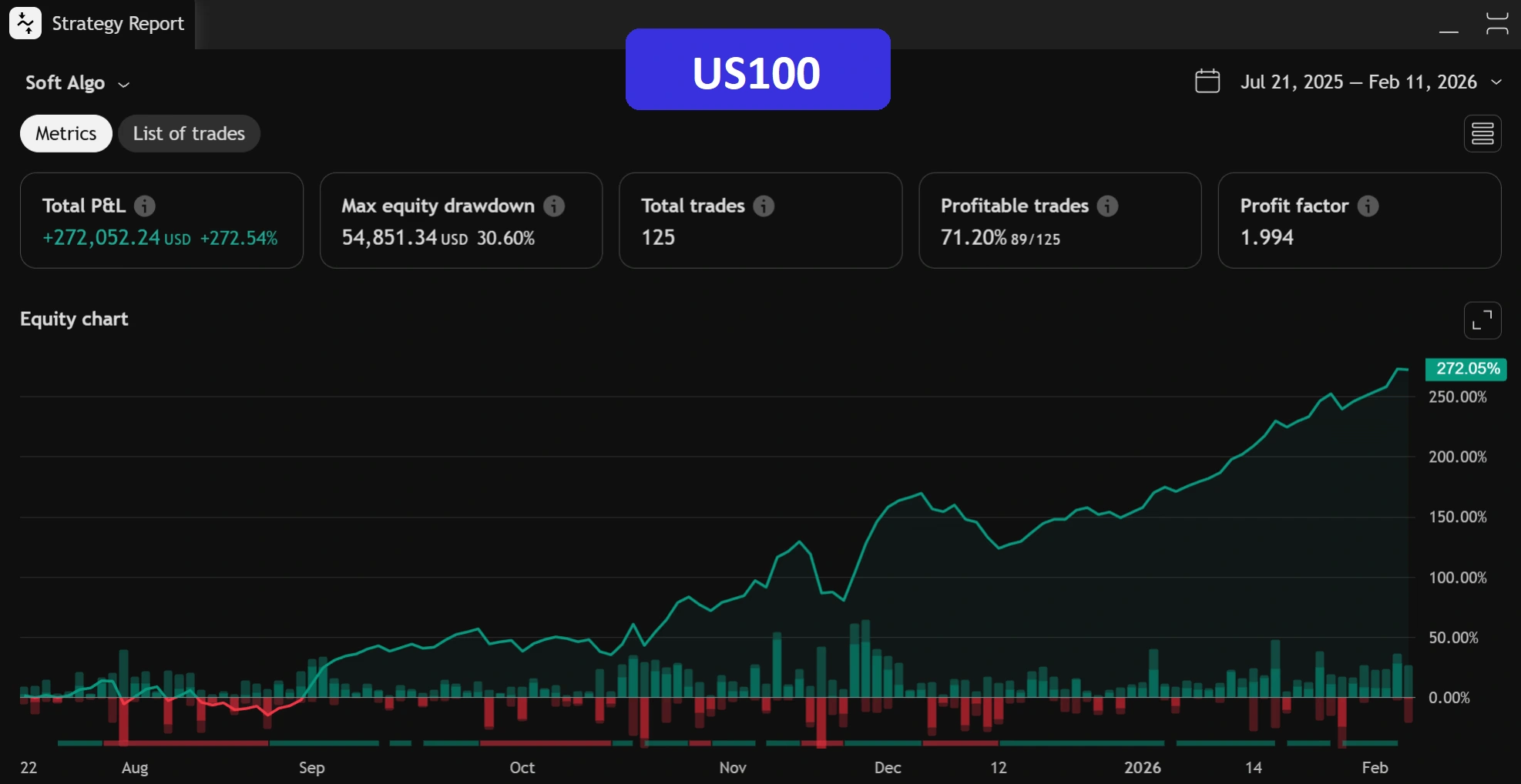This screenshot has width=1521, height=784.
Task: Click info icon beside Max equity drawdown
Action: pos(554,206)
